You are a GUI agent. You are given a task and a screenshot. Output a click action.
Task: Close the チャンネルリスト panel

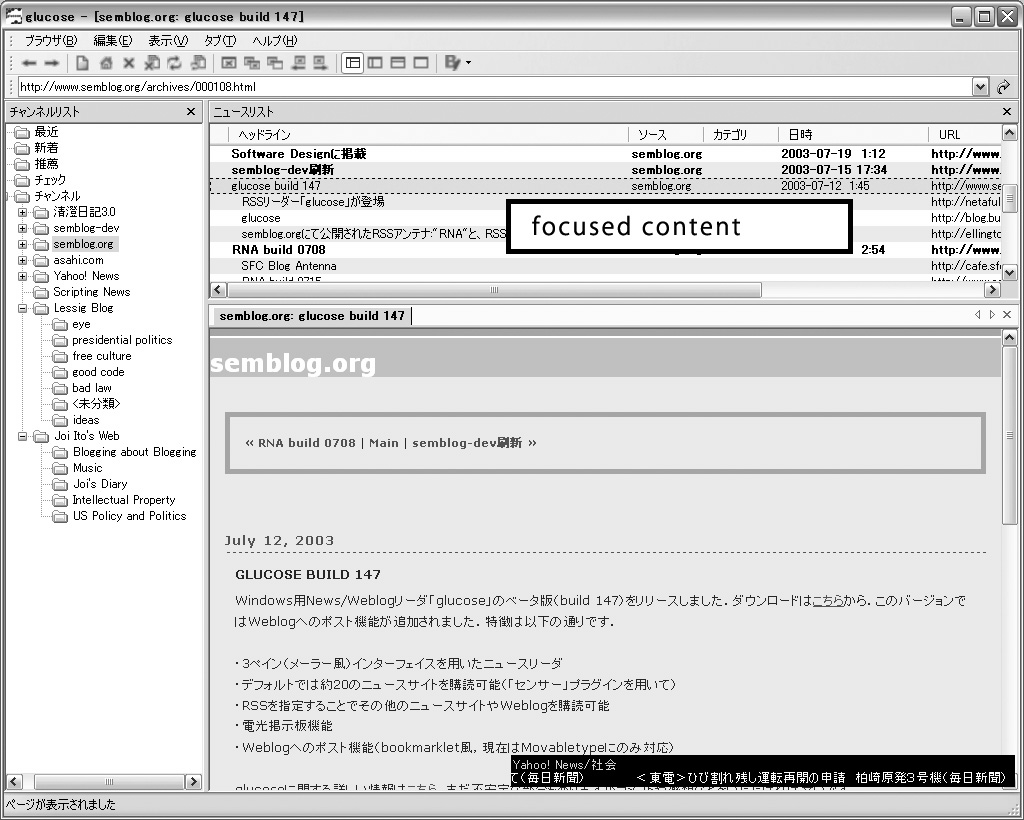[190, 112]
